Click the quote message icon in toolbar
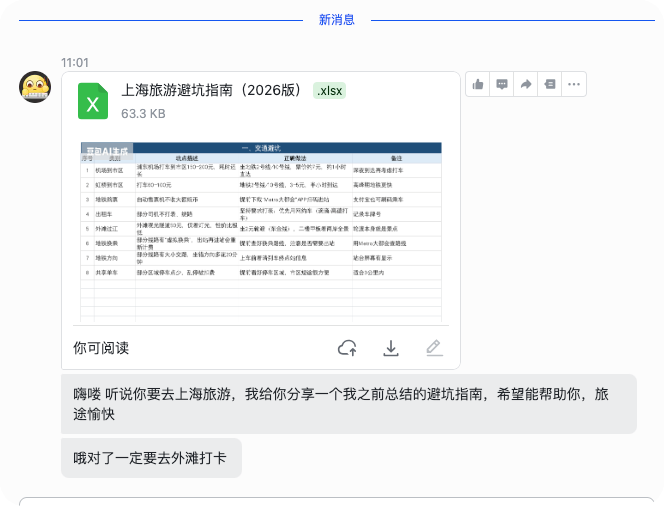This screenshot has height=506, width=664. coord(550,84)
